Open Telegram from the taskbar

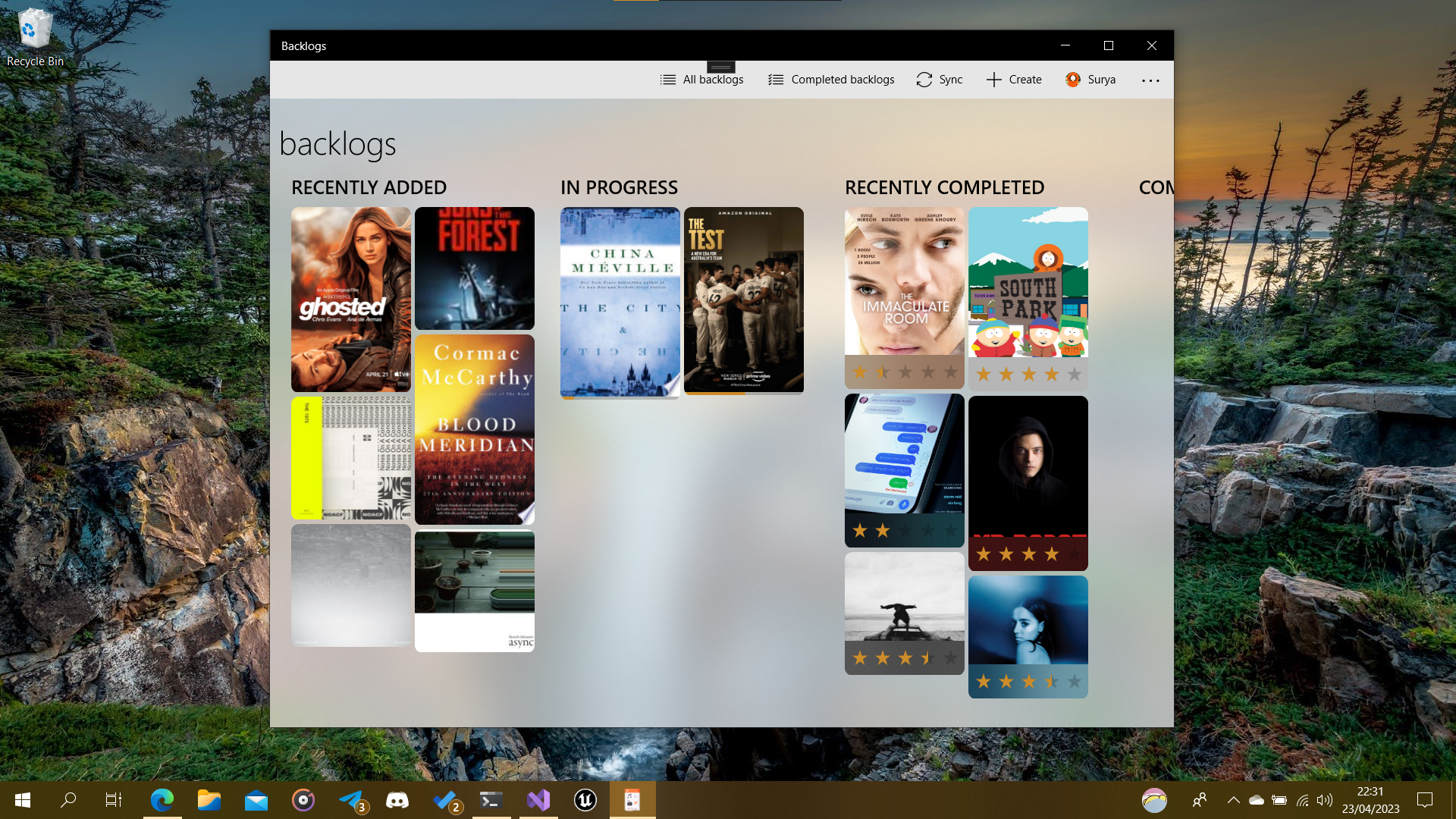point(351,800)
